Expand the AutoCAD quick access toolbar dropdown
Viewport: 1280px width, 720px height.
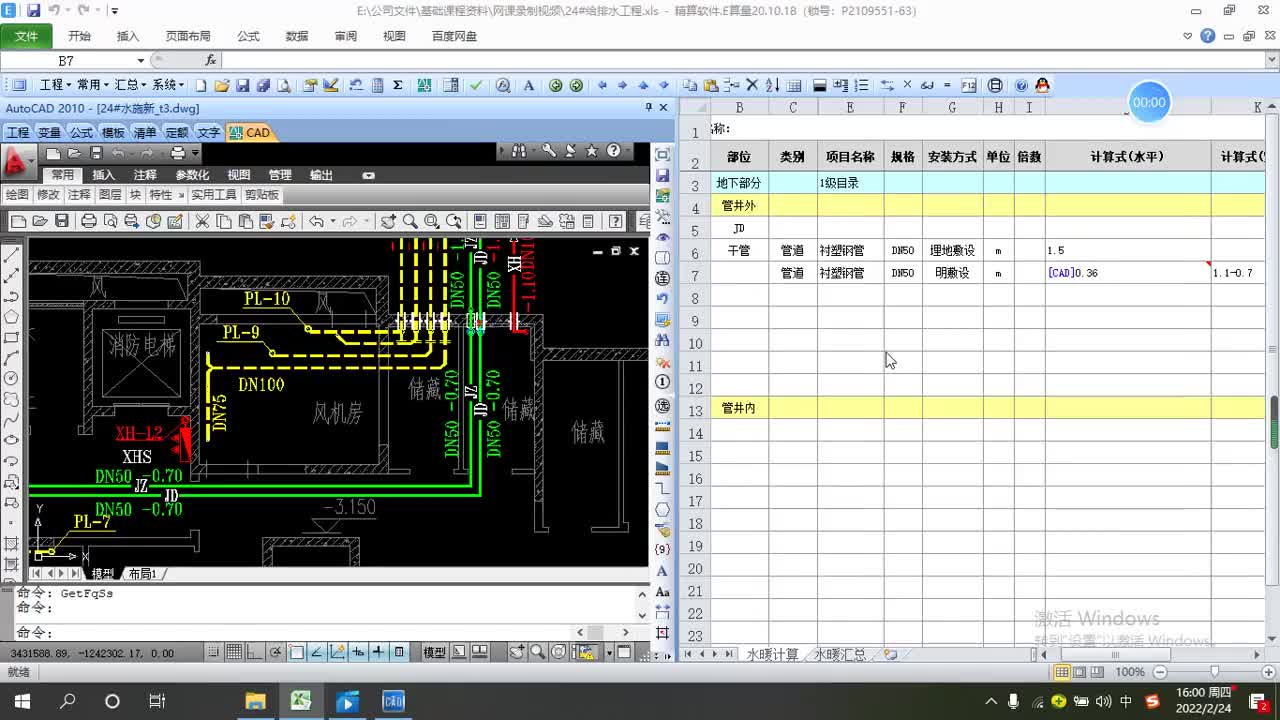[x=196, y=153]
